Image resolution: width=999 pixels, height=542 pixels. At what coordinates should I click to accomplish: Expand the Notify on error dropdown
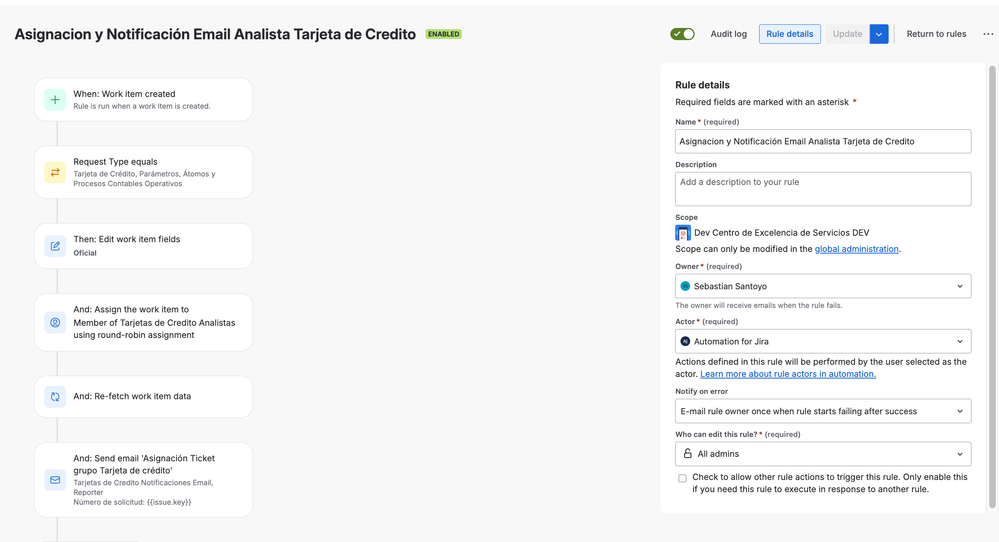pyautogui.click(x=823, y=411)
